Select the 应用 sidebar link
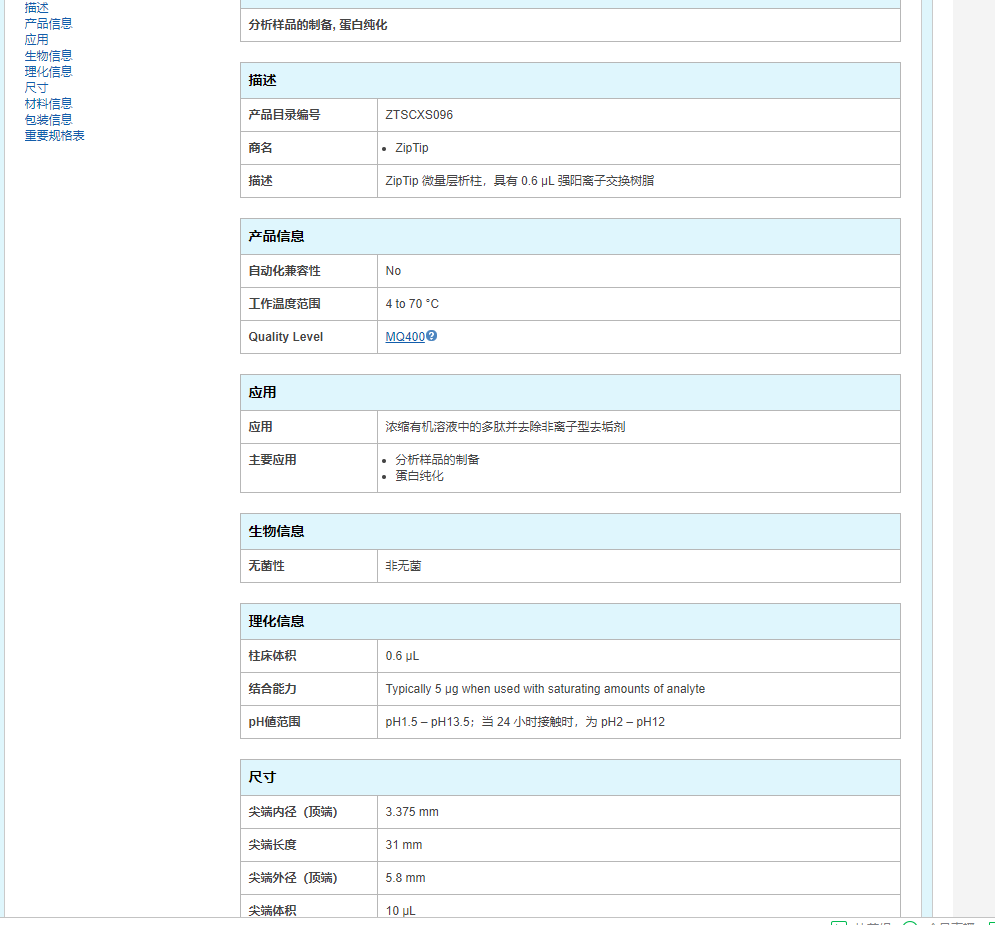Image resolution: width=995 pixels, height=925 pixels. (36, 39)
